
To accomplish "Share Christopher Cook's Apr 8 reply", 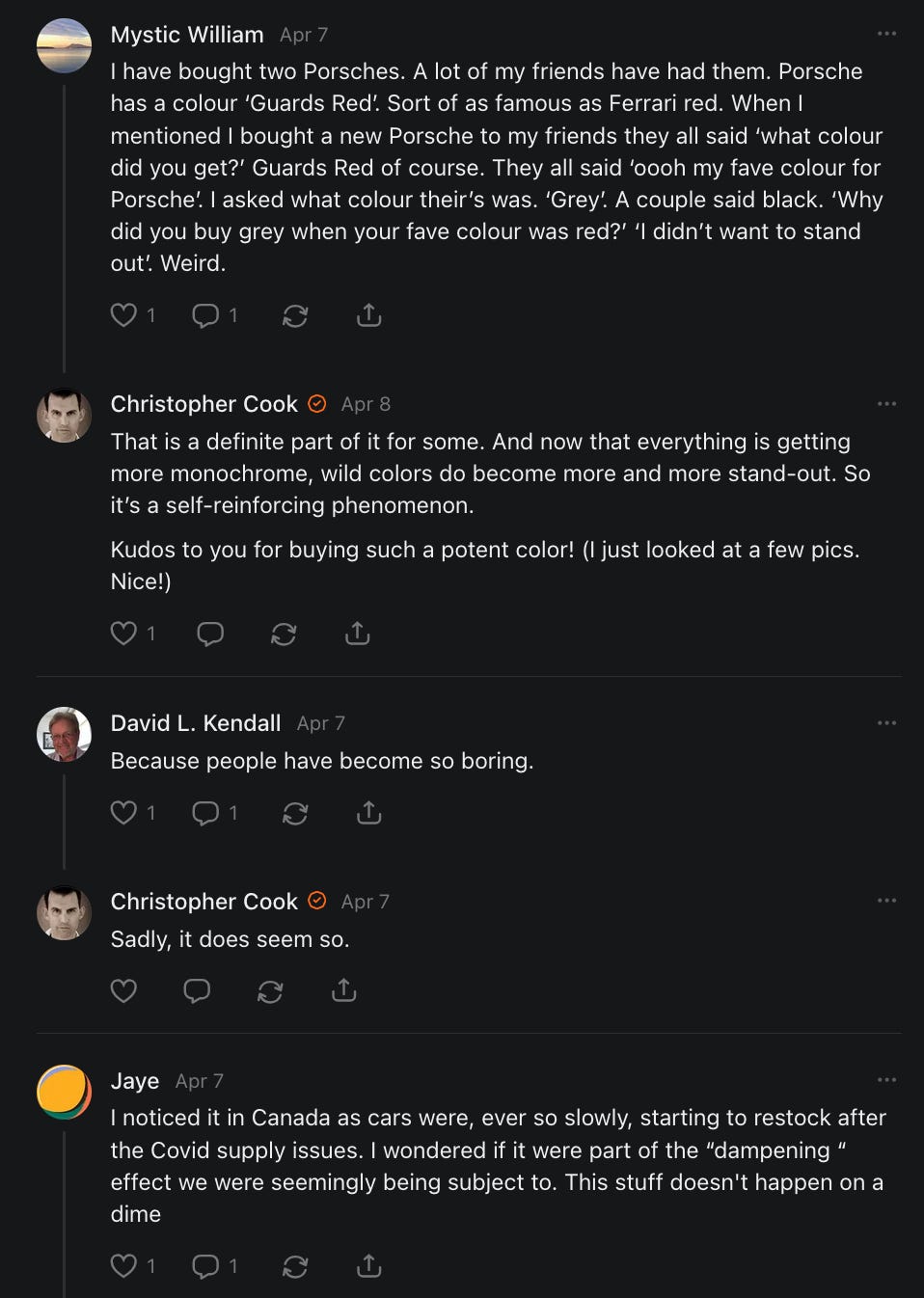I will [x=358, y=634].
